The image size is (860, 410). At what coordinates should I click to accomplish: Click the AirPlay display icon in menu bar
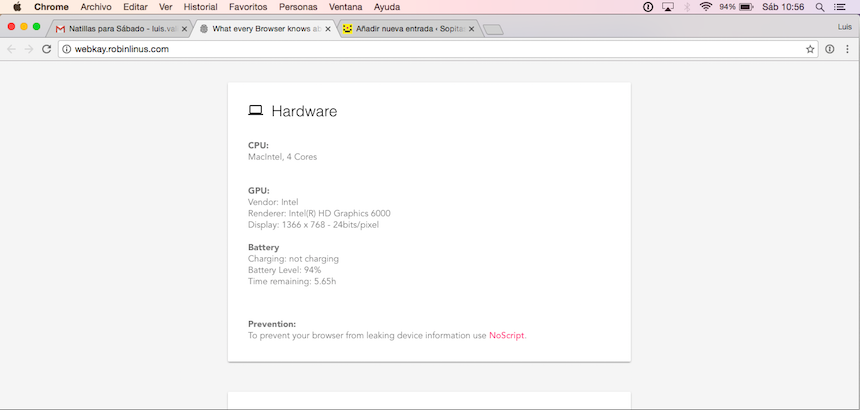click(x=668, y=7)
